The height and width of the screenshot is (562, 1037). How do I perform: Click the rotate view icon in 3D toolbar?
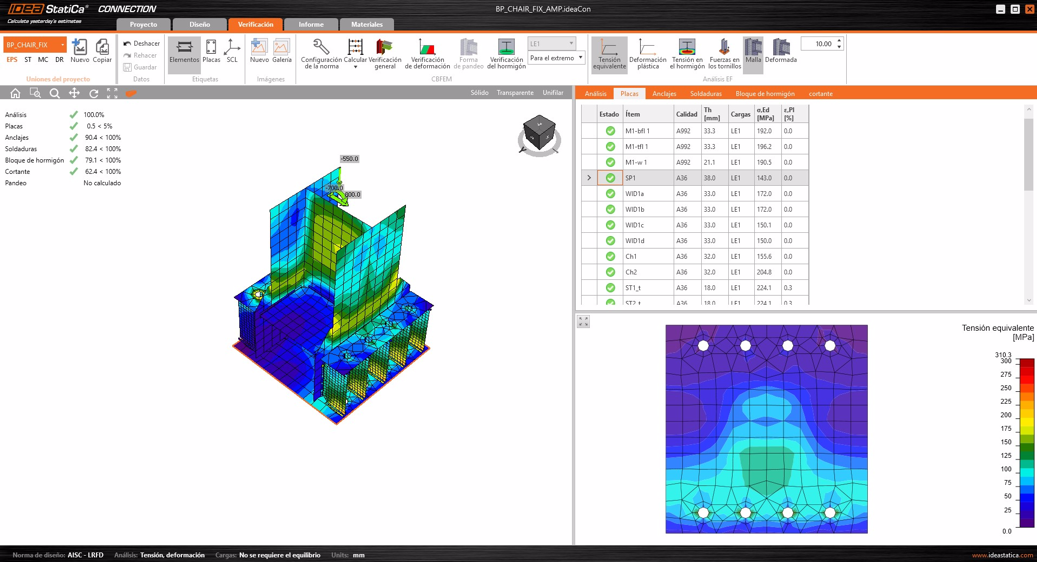[x=94, y=93]
